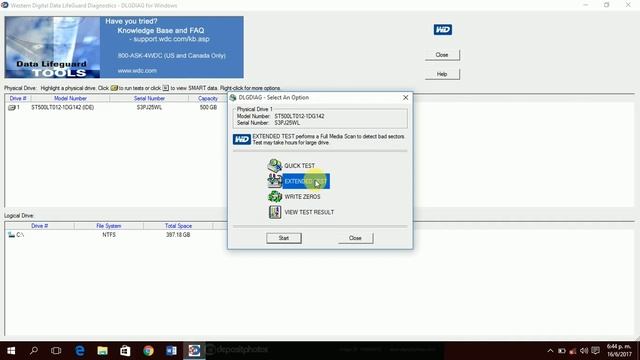Image resolution: width=640 pixels, height=360 pixels.
Task: Open taskbar Search
Action: point(34,351)
